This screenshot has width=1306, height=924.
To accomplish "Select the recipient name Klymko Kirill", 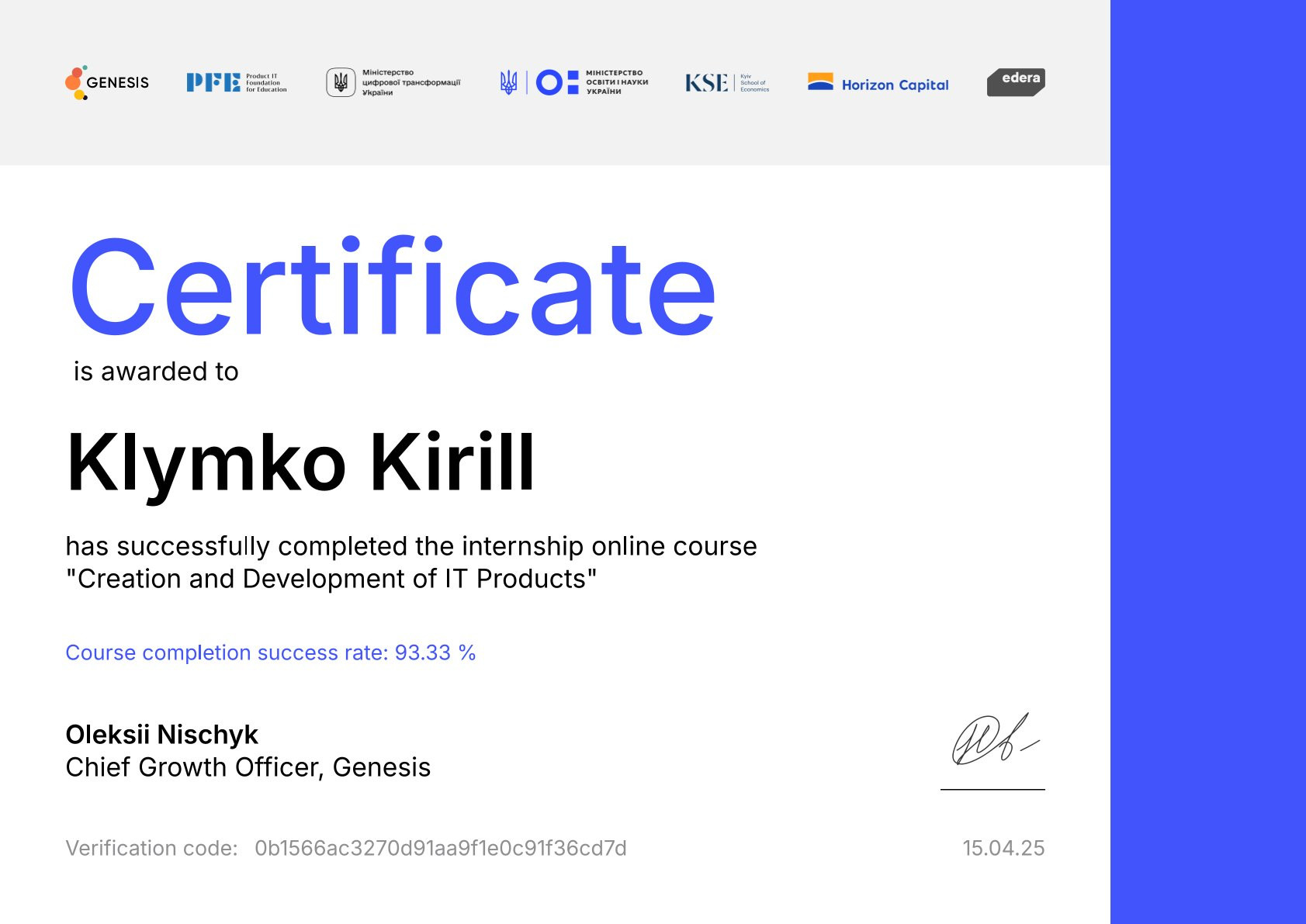I will click(300, 463).
